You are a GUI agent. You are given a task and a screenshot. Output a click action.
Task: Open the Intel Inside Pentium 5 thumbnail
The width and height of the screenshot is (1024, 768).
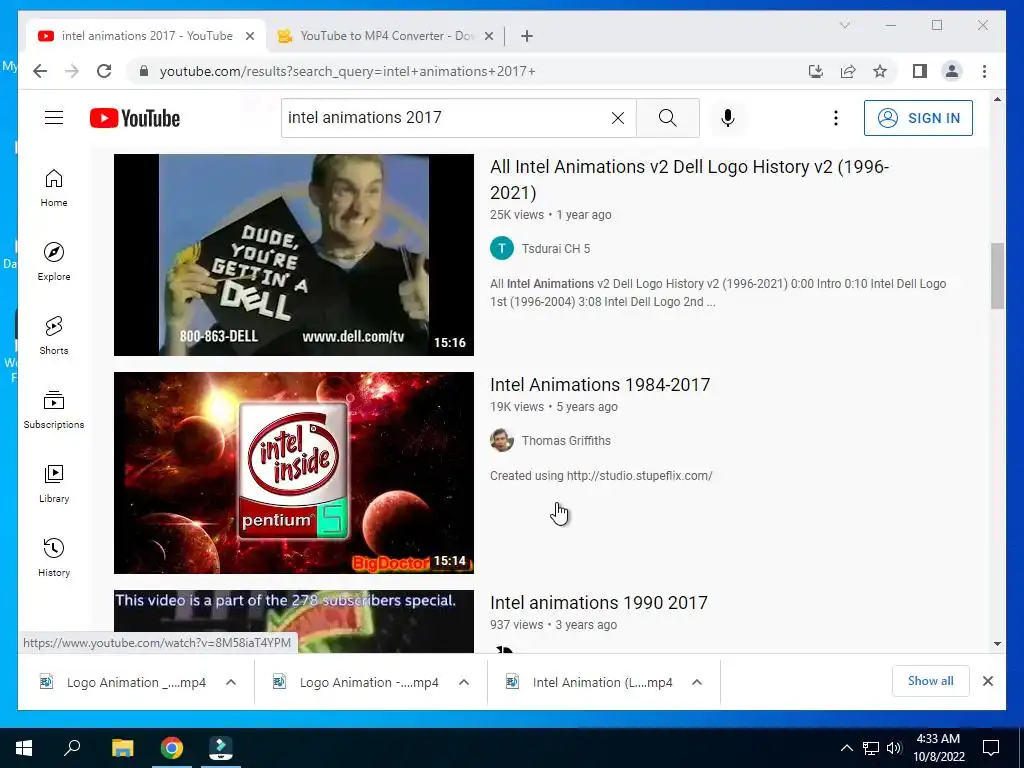point(294,473)
